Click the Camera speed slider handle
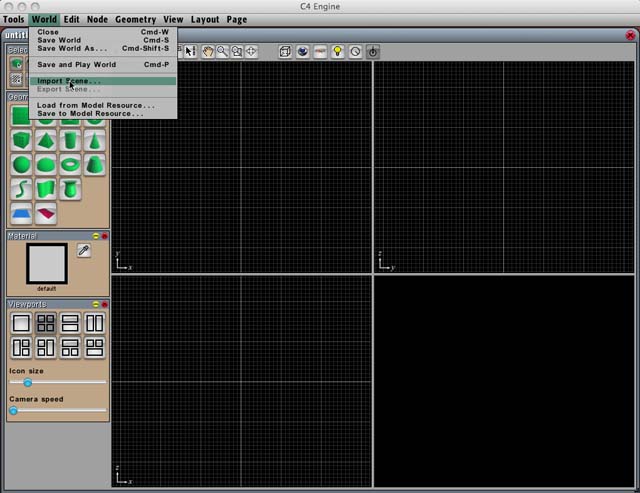Screen dimensions: 640x493 point(13,411)
